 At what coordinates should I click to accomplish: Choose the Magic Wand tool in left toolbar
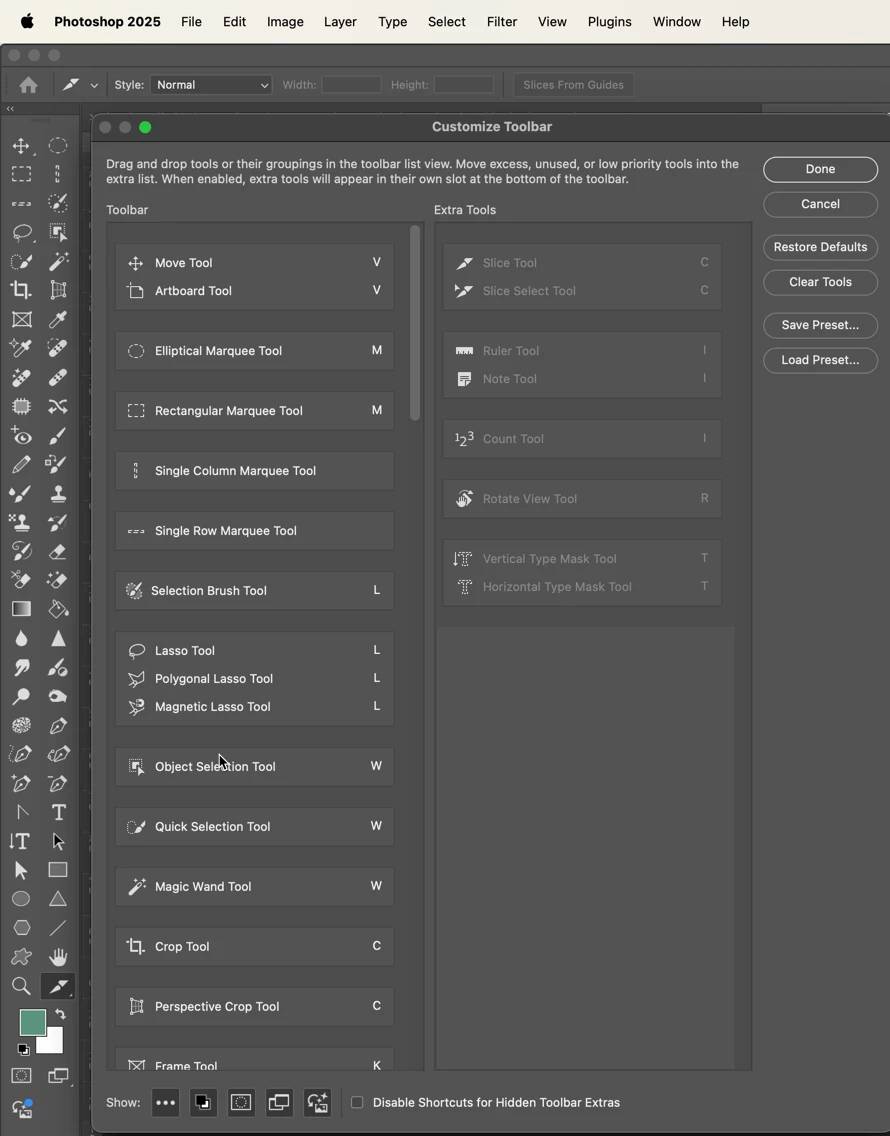point(58,262)
